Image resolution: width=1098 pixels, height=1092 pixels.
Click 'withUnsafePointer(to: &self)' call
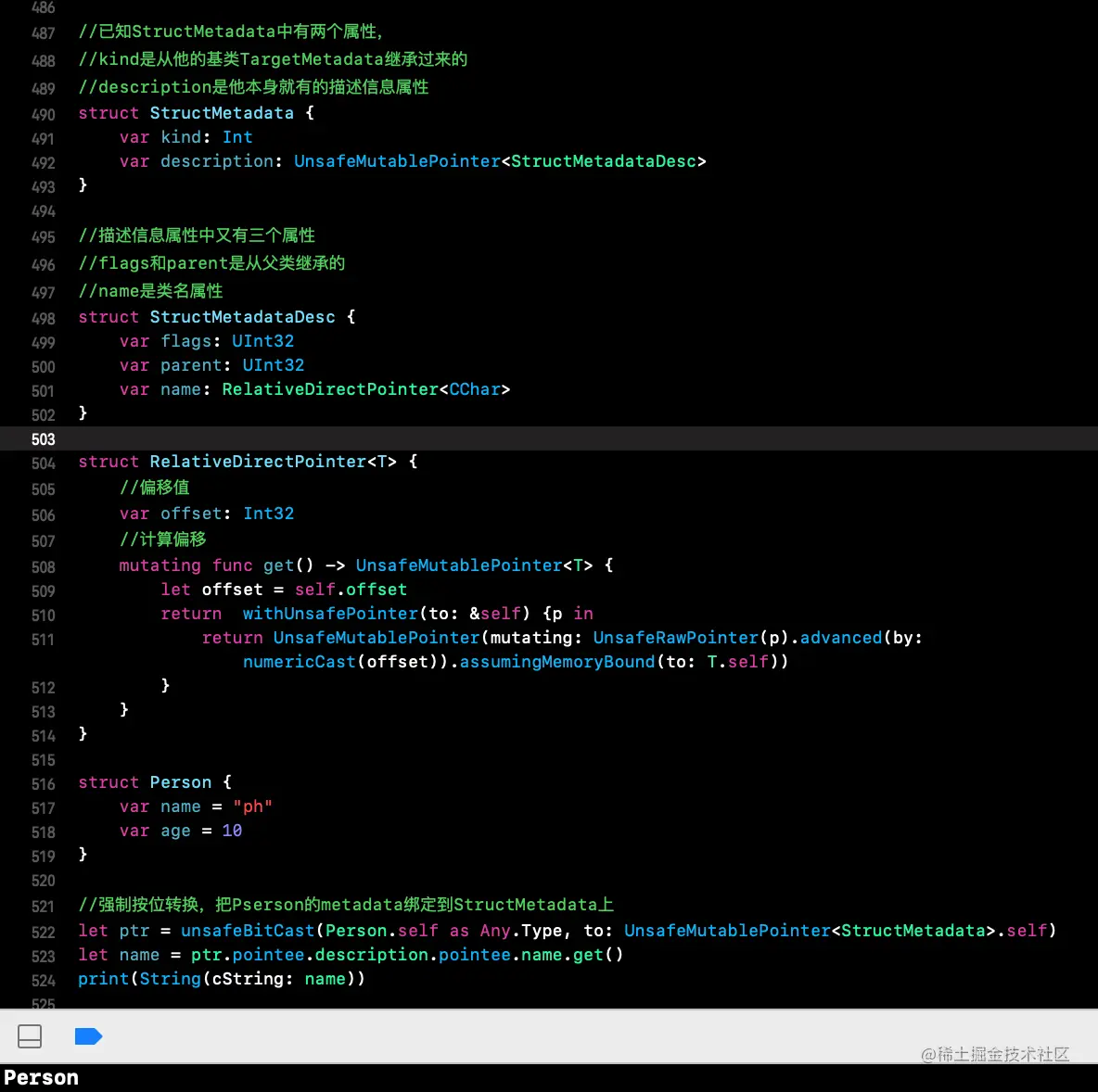[x=387, y=614]
